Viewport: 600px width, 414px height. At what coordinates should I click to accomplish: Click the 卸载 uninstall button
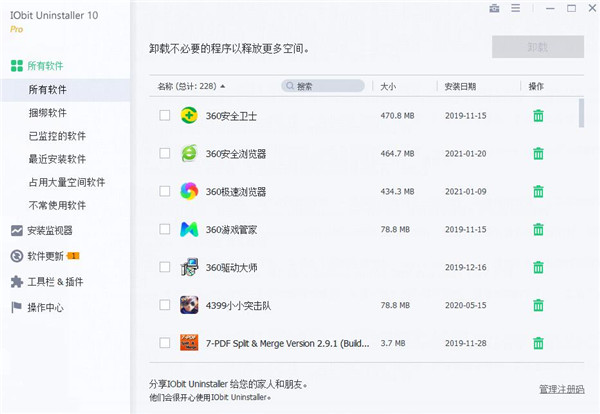pos(538,47)
